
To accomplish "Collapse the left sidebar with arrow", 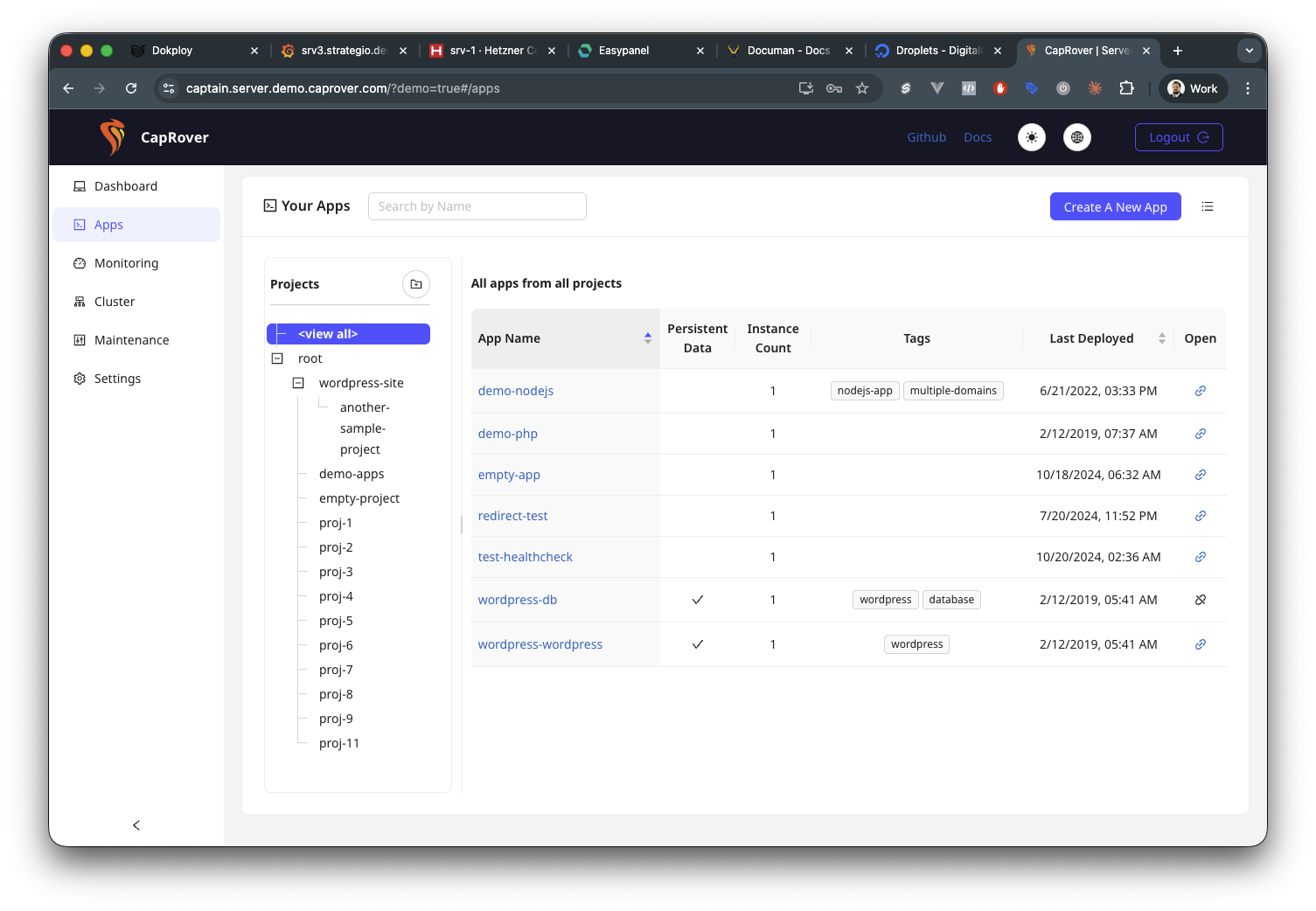I will 136,825.
